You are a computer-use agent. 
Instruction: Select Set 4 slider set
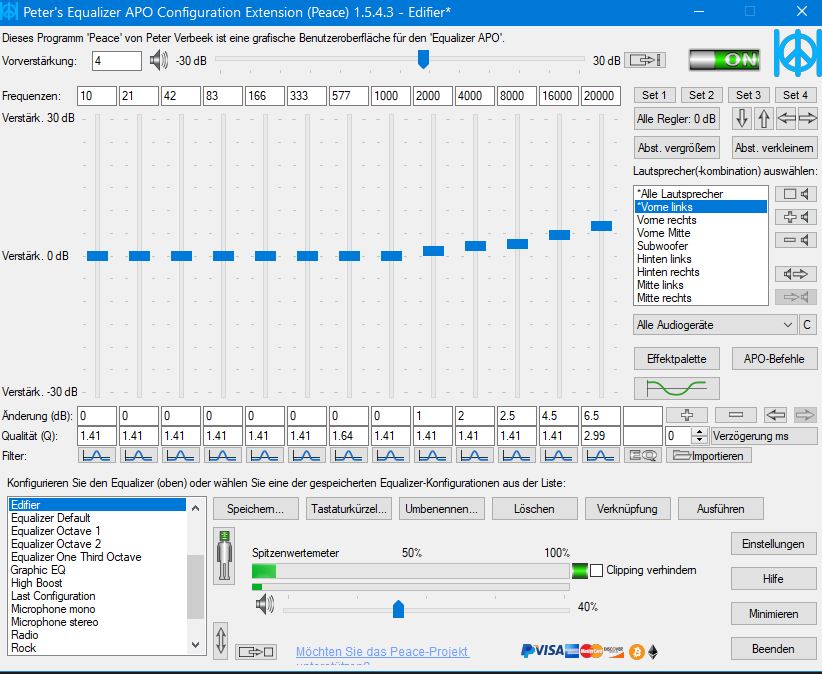click(x=795, y=95)
